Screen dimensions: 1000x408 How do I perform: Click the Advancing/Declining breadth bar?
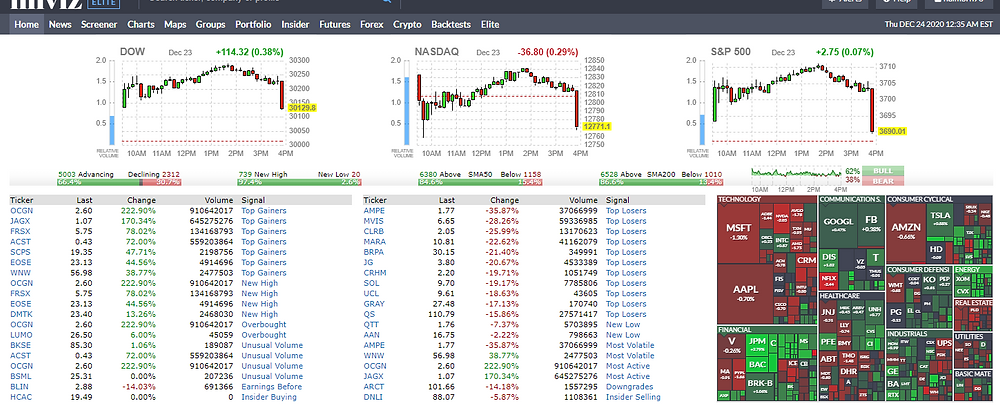click(119, 182)
